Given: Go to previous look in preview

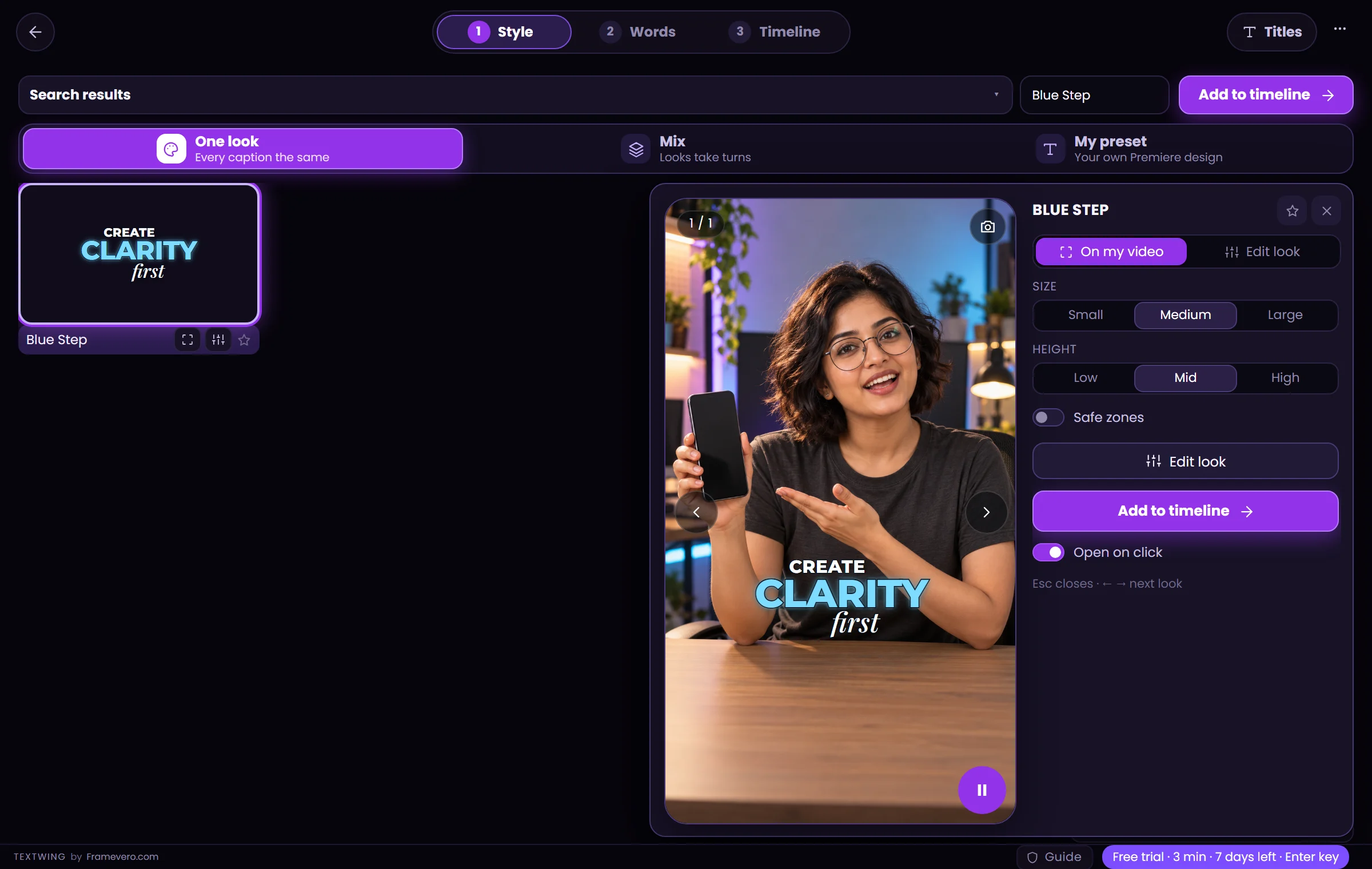Looking at the screenshot, I should coord(696,512).
